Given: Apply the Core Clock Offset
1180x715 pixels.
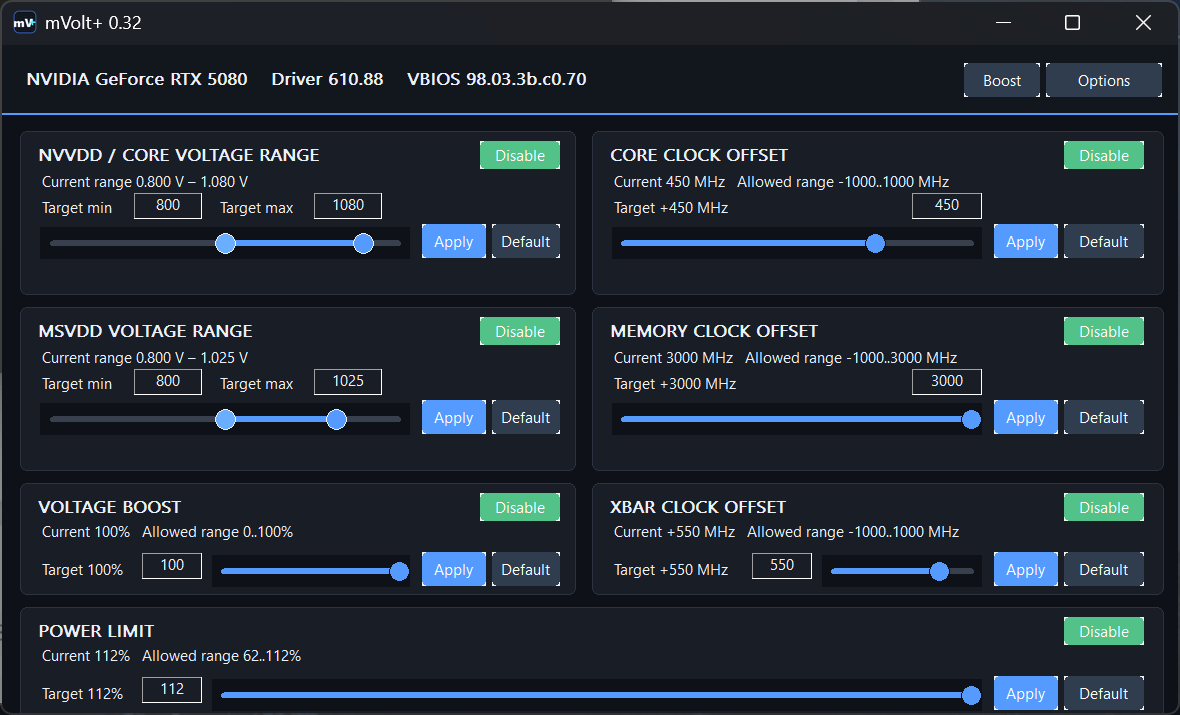Looking at the screenshot, I should click(x=1026, y=242).
